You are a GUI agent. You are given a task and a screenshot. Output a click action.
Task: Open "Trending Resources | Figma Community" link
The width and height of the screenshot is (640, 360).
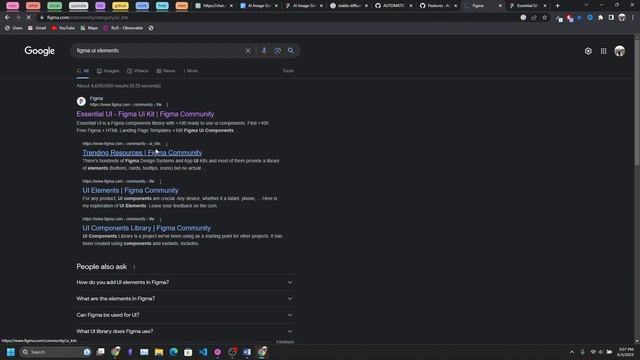coord(142,153)
